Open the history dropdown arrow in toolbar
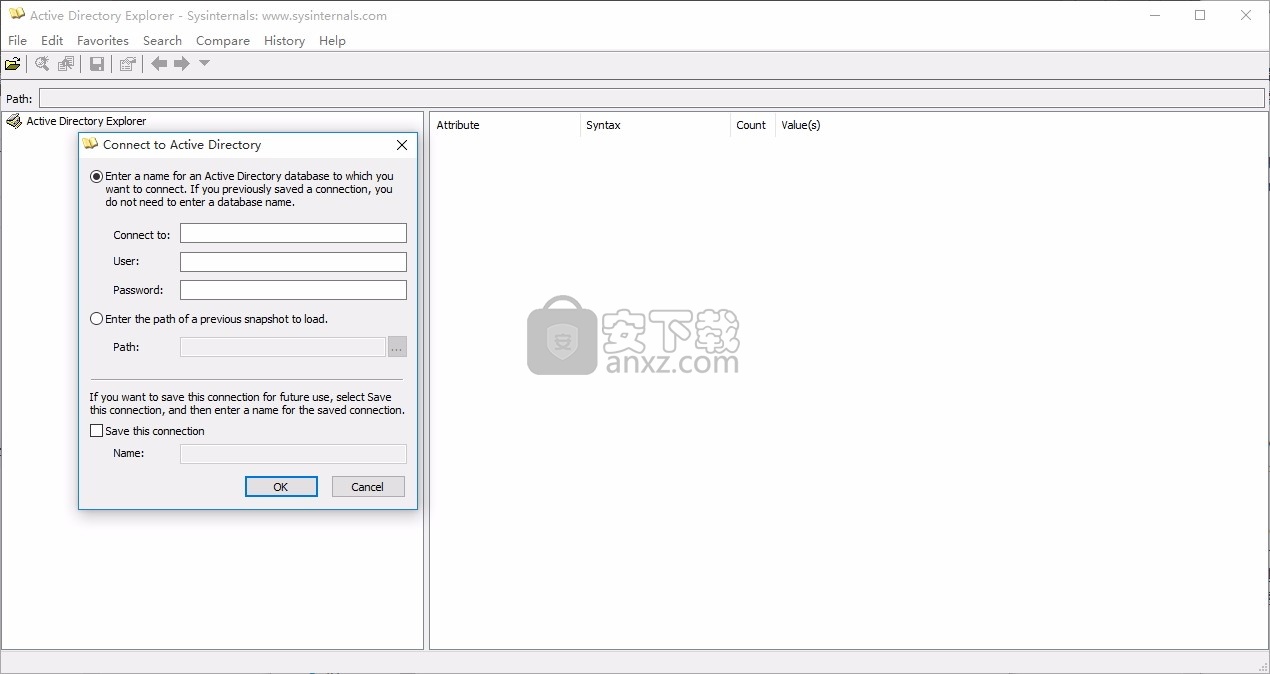The width and height of the screenshot is (1270, 674). (x=204, y=64)
